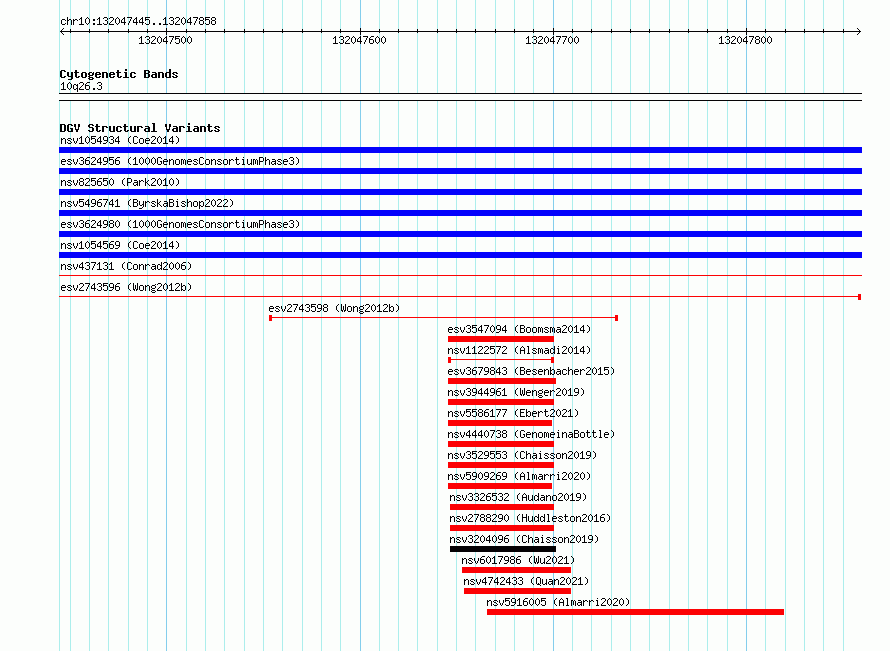Open the esv3624956 1000GenomesConsortiumPhase3 variant label
The image size is (890, 651).
pos(180,161)
